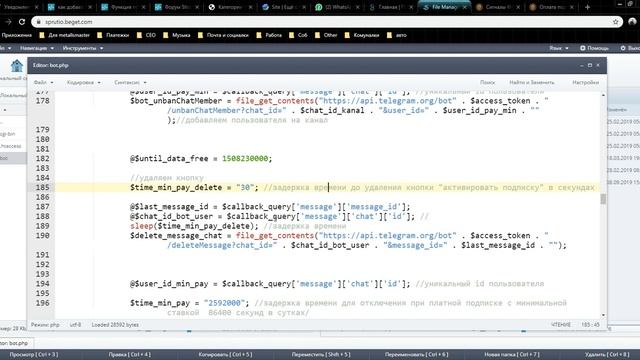Switch to the 'Главная' browser tab
Screen dimensions: 640x360
(390, 7)
